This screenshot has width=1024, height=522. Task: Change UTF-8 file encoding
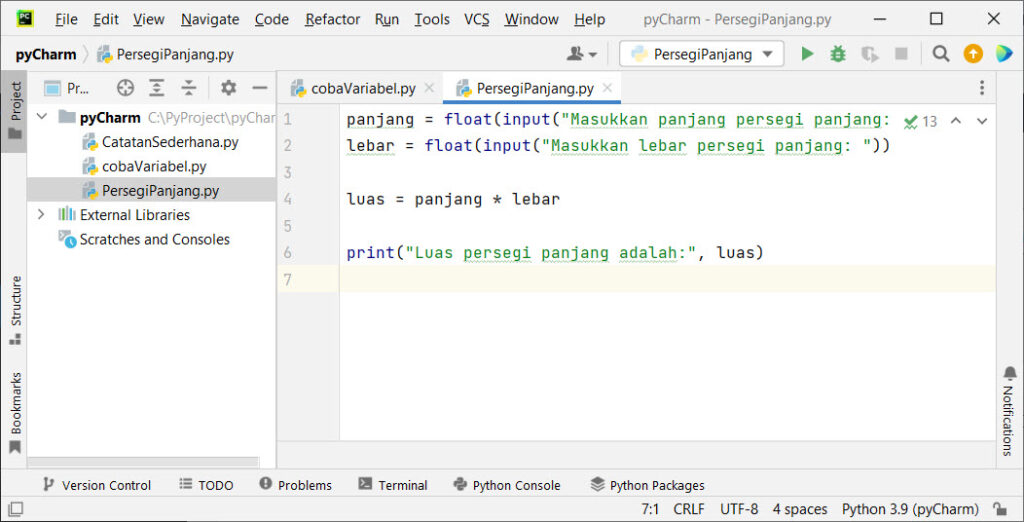739,509
